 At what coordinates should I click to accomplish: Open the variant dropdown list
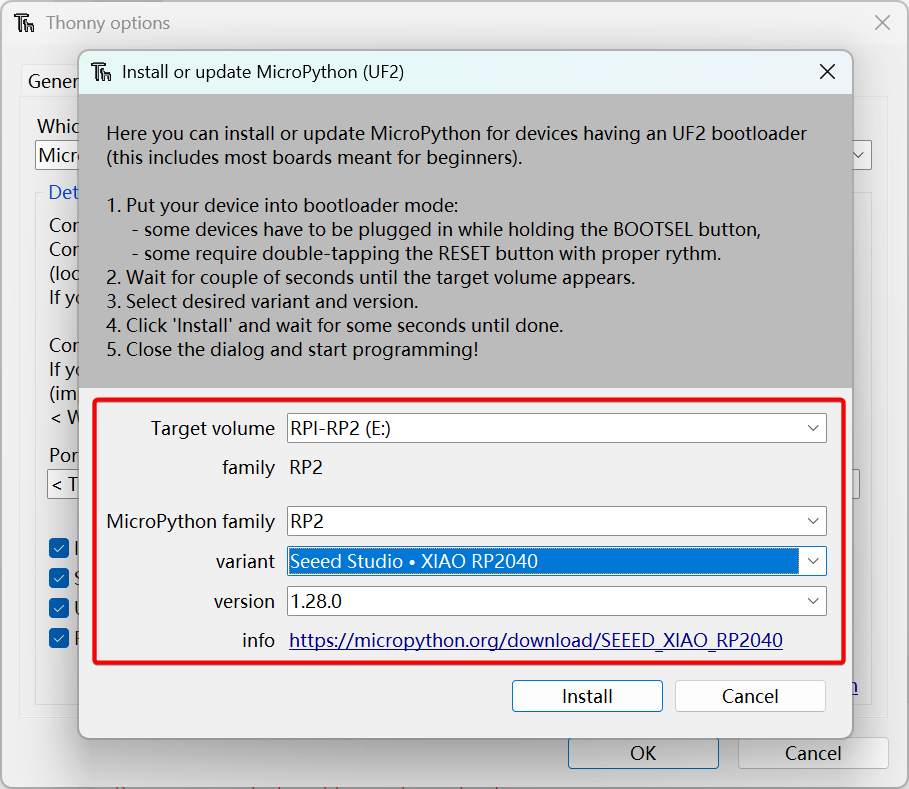pyautogui.click(x=813, y=561)
